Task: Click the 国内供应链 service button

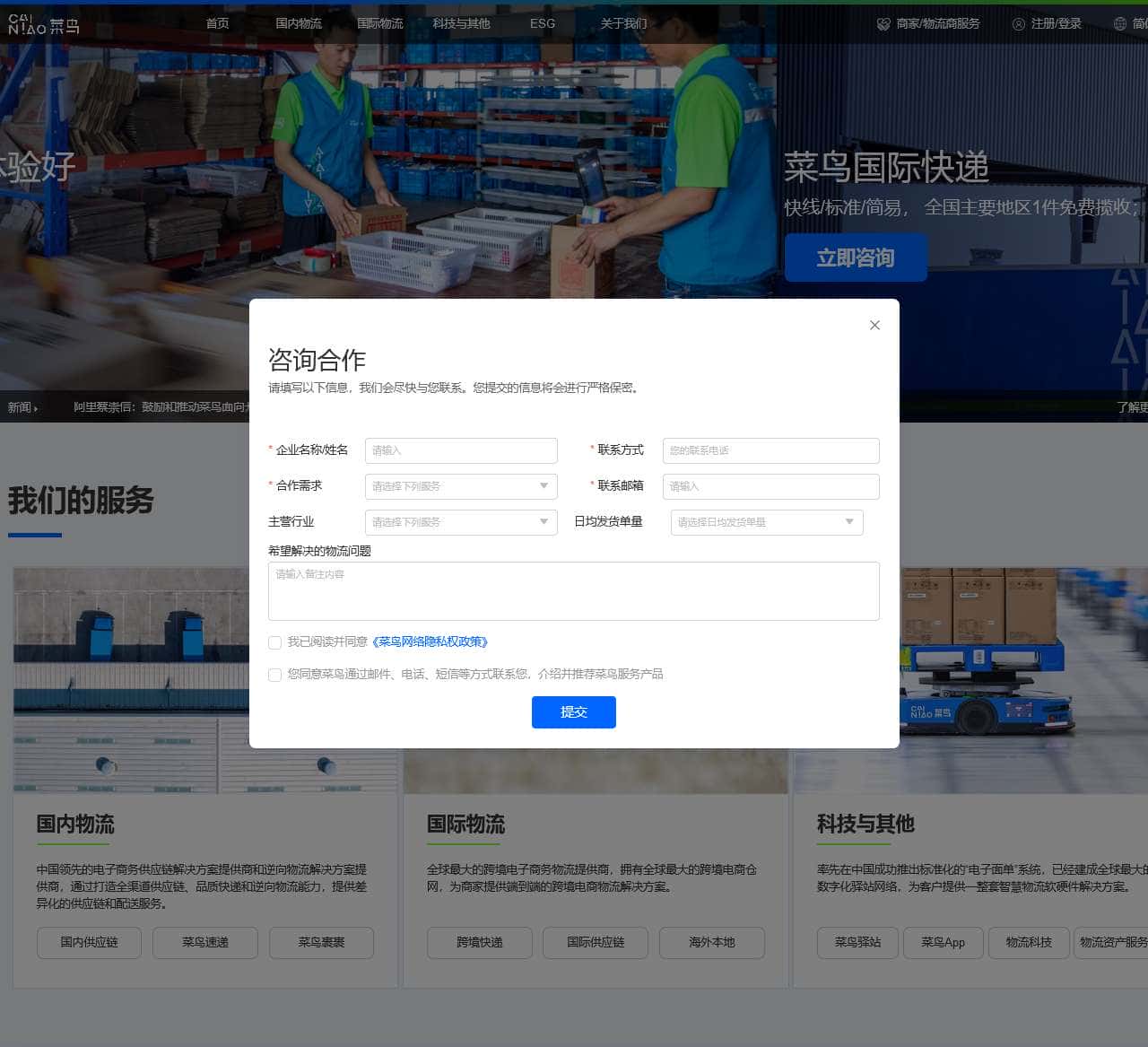Action: [89, 943]
